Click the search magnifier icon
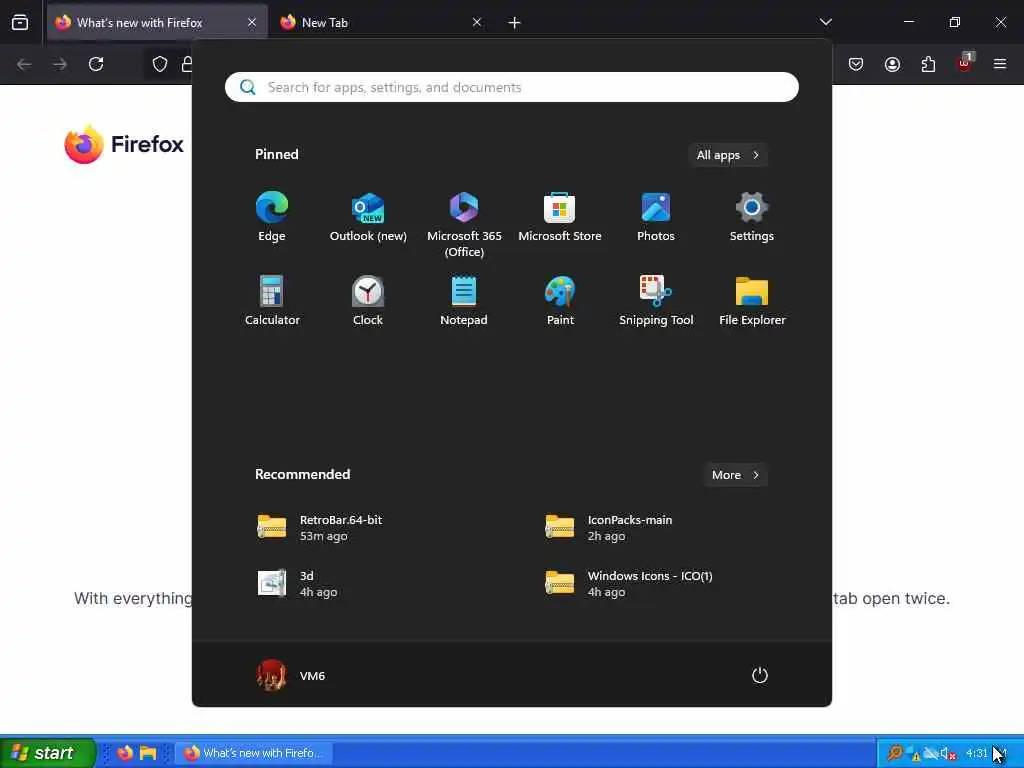The height and width of the screenshot is (768, 1024). 248,87
